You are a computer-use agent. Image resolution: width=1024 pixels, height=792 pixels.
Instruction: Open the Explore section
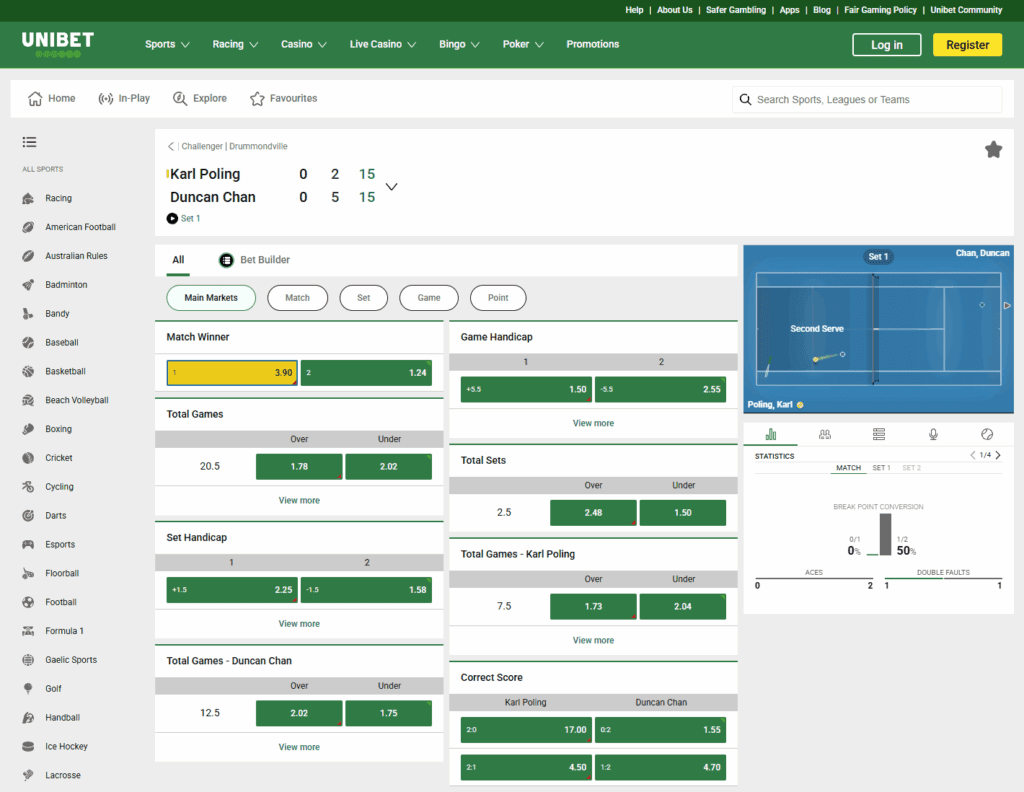(x=200, y=98)
